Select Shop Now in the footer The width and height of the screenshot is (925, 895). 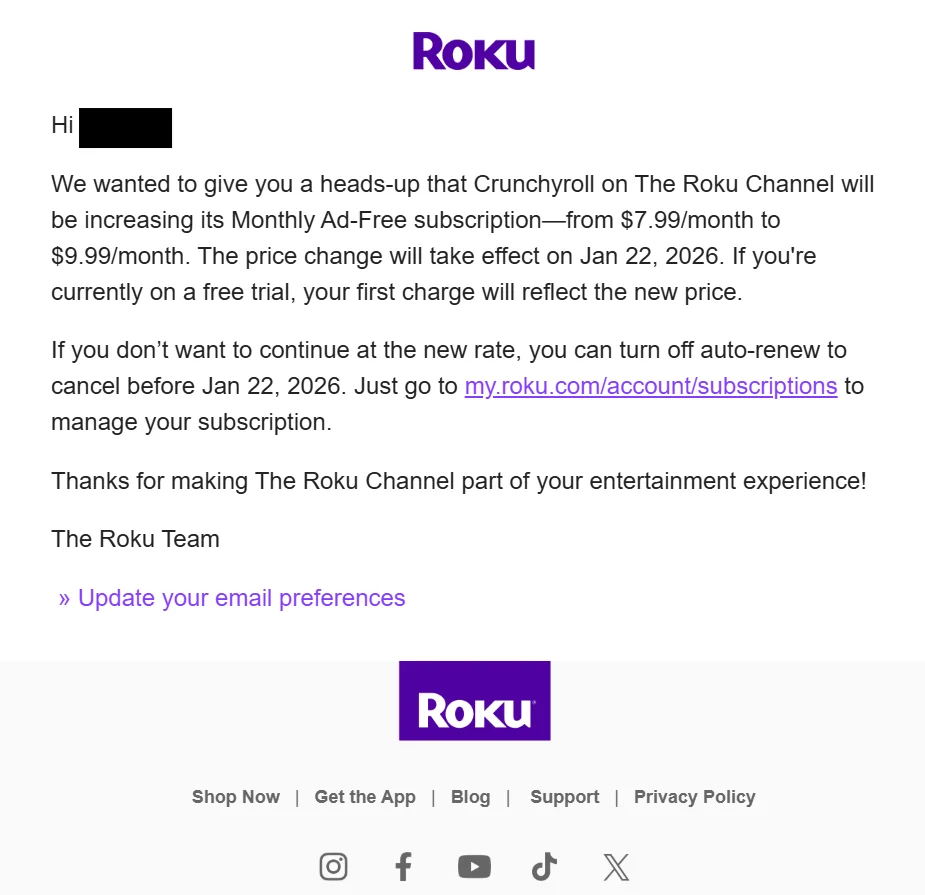coord(235,797)
